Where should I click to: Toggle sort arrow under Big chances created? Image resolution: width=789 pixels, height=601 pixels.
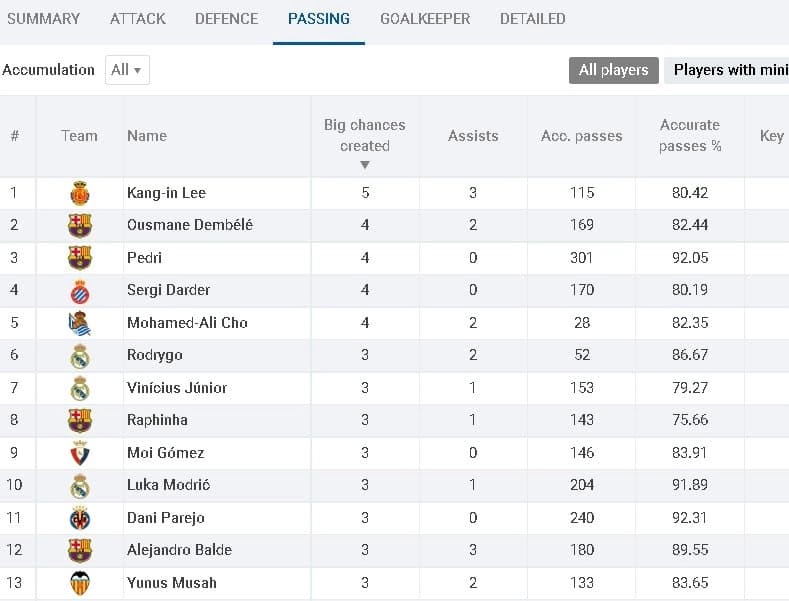pyautogui.click(x=365, y=165)
